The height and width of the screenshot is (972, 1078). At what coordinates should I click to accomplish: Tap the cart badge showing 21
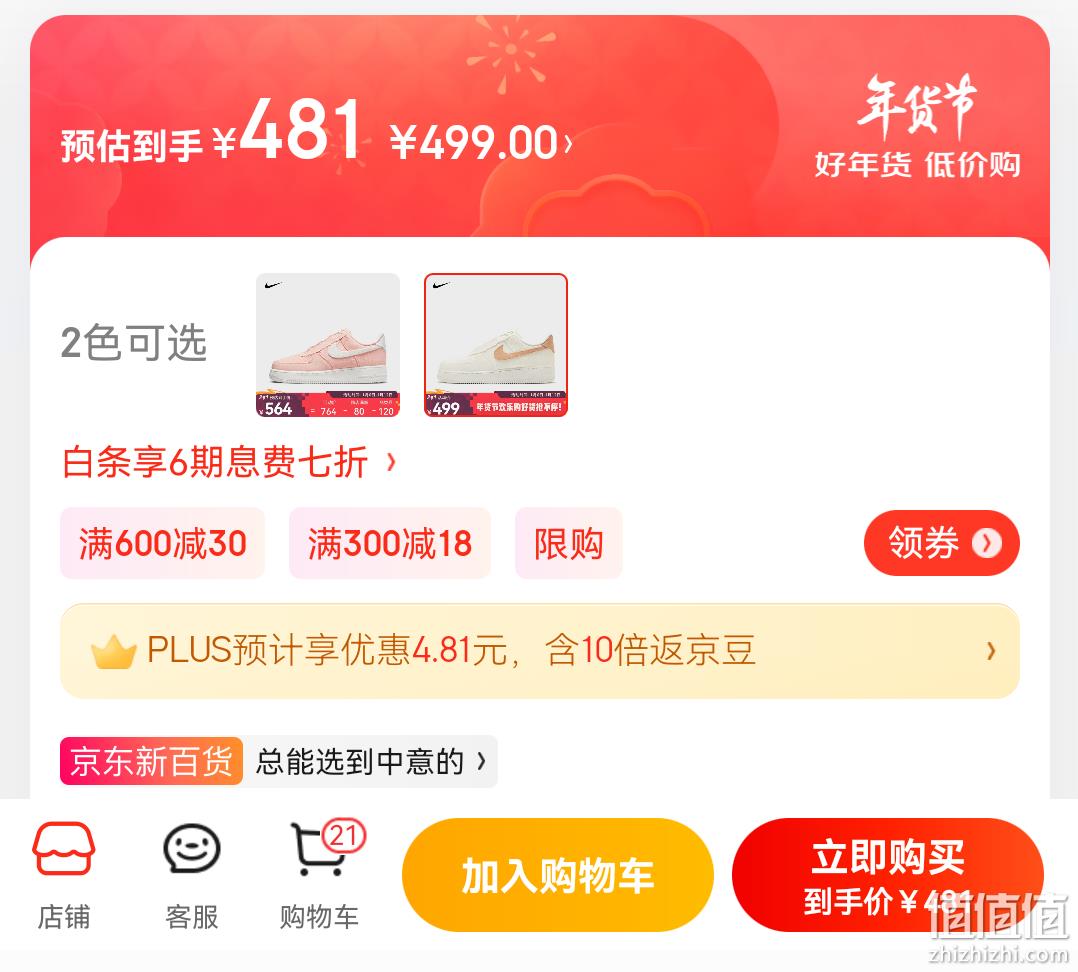tap(344, 835)
